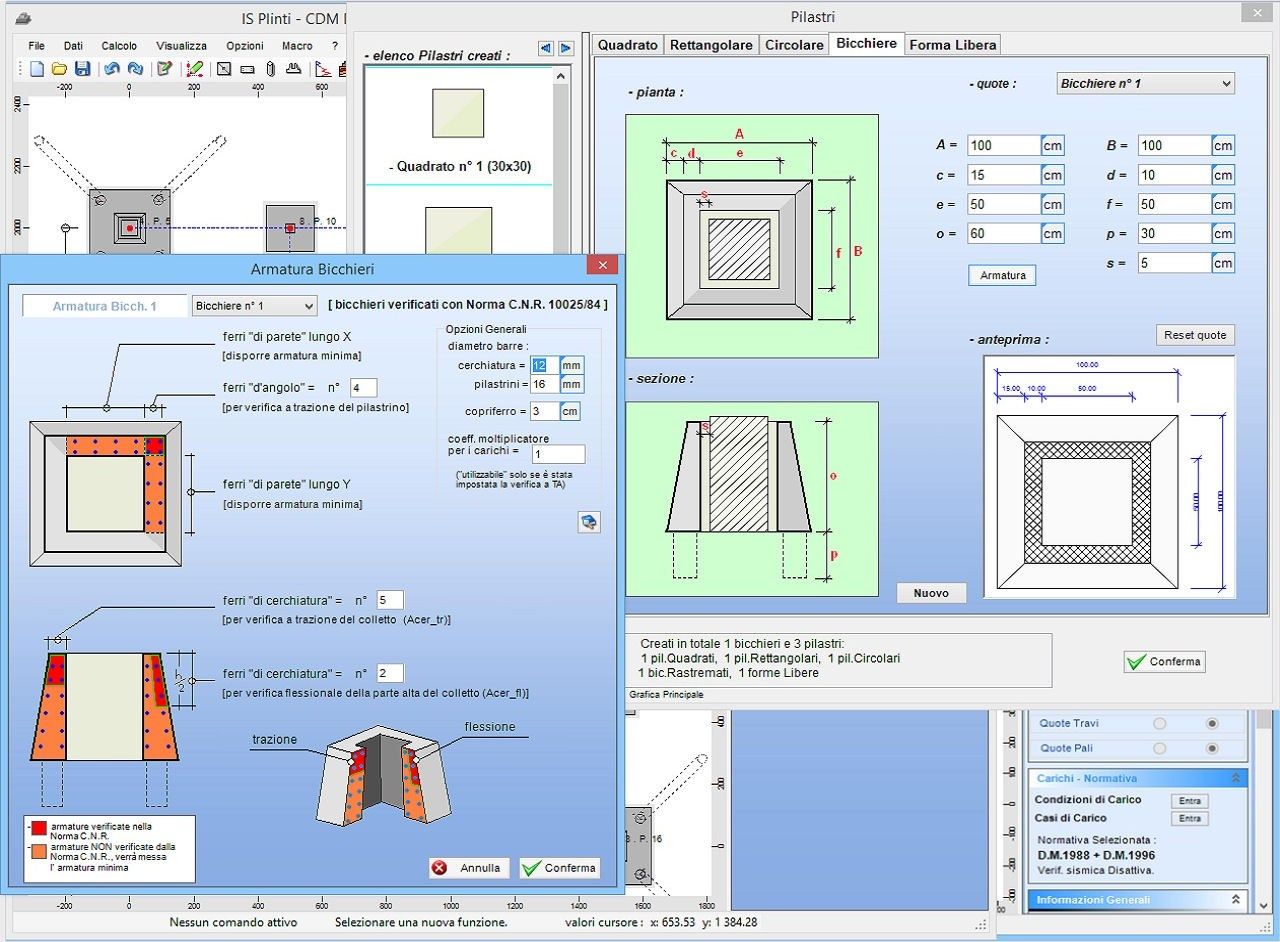The image size is (1280, 942).
Task: Open the Bicchiere dropdown in Armatura Bicchieri dialog
Action: 254,306
